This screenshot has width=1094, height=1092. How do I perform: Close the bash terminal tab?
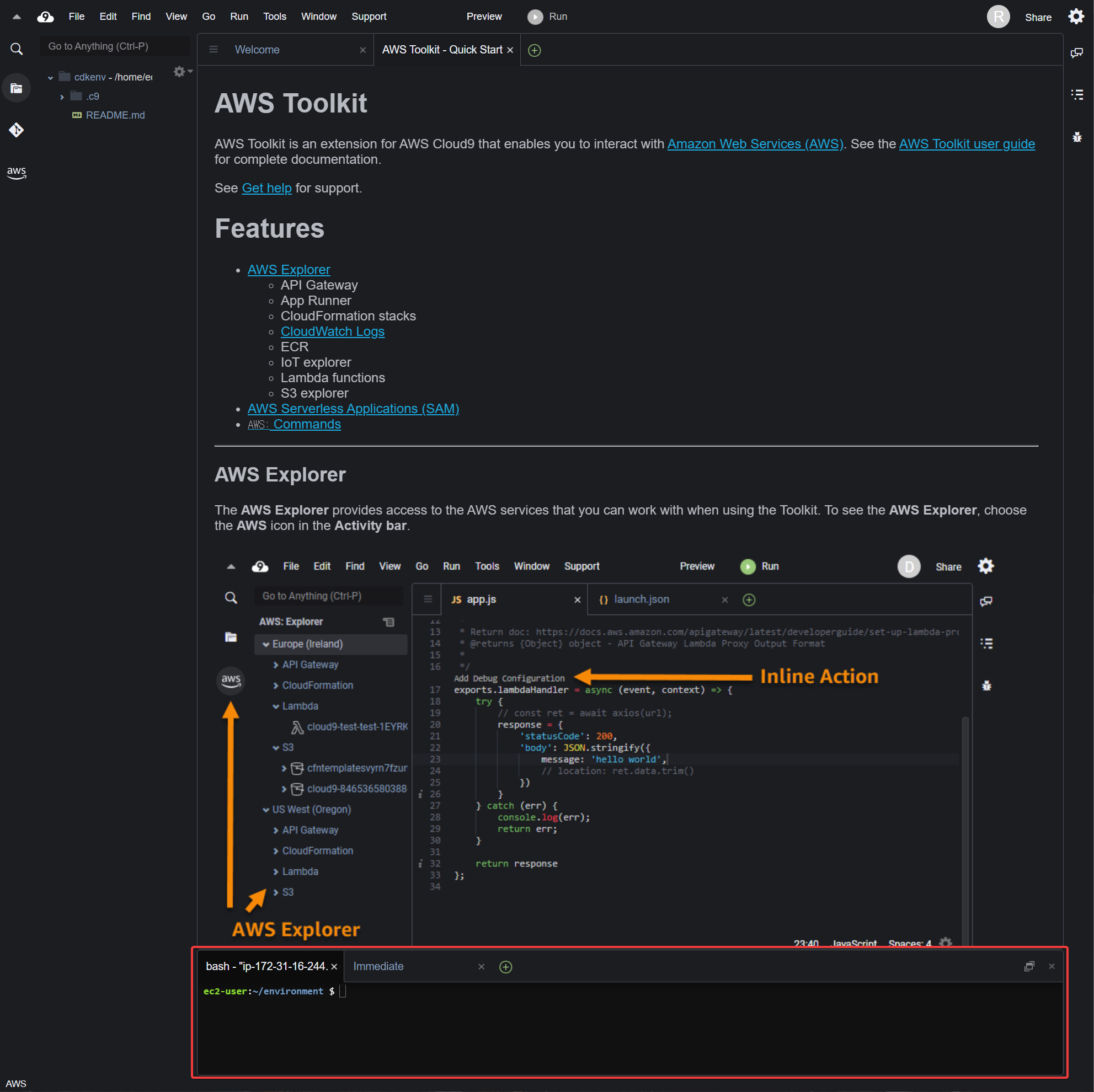click(x=334, y=966)
